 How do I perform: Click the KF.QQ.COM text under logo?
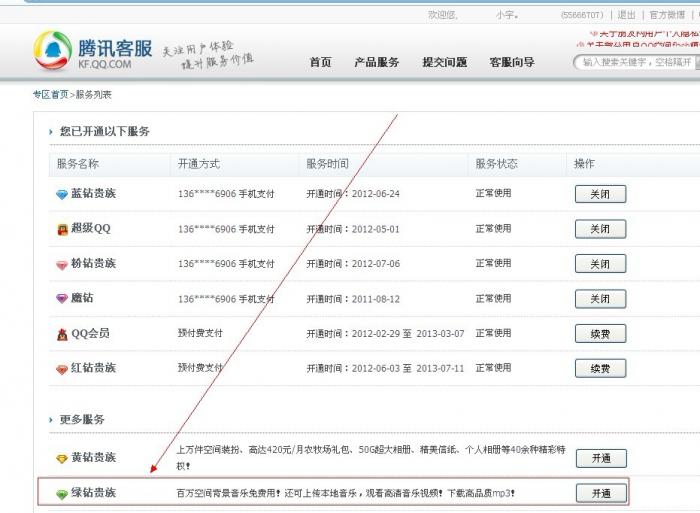pos(104,64)
